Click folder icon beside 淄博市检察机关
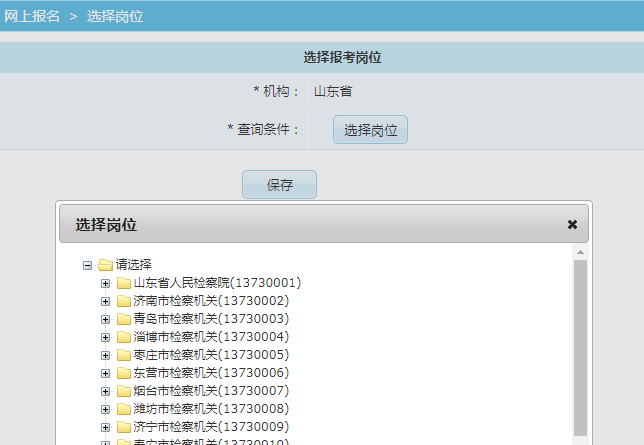Screen dimensions: 644x445 [x=124, y=337]
